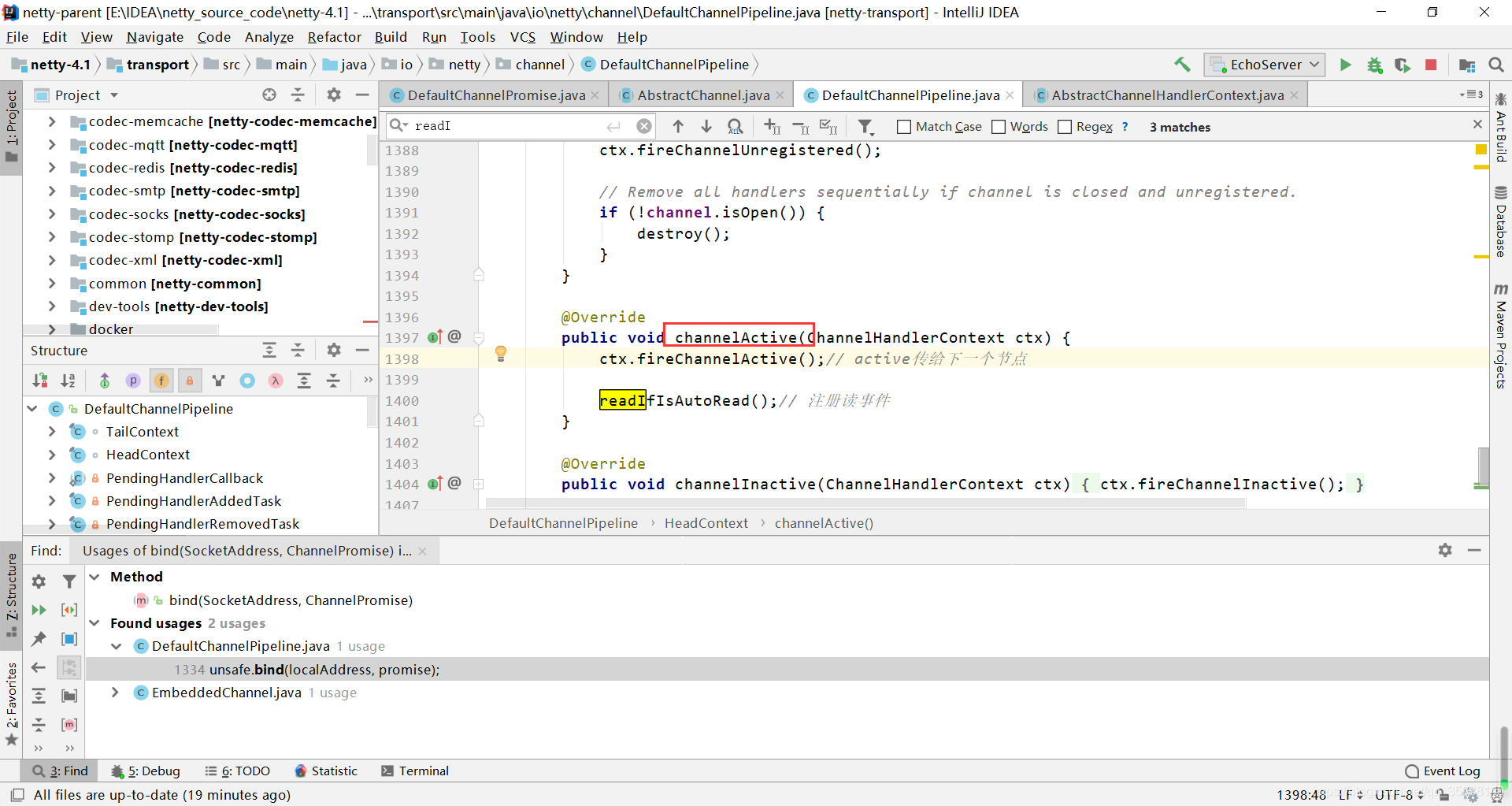Toggle Show Properties in Structure panel

[133, 381]
